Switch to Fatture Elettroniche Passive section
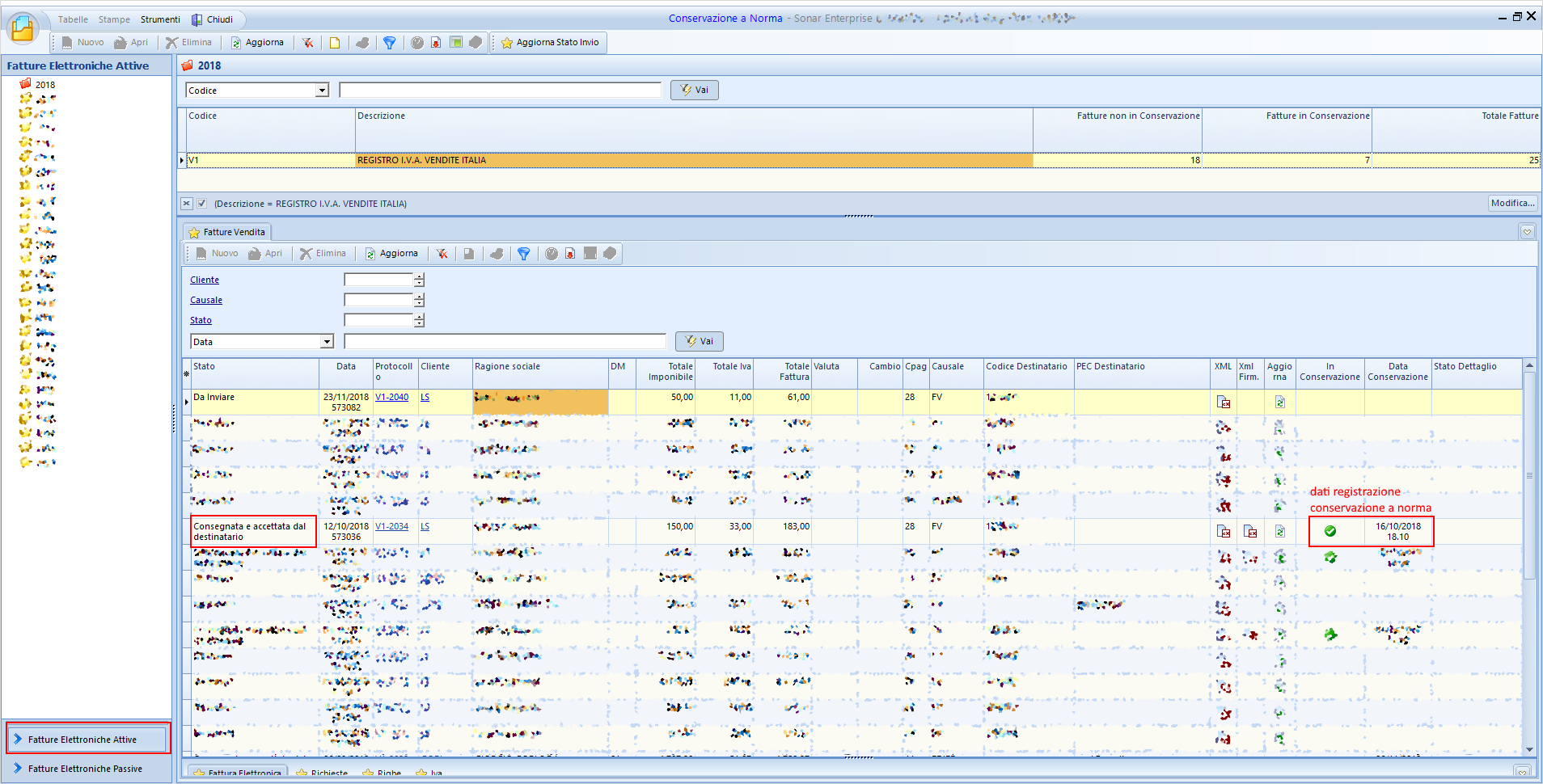This screenshot has height=784, width=1543. (x=85, y=769)
